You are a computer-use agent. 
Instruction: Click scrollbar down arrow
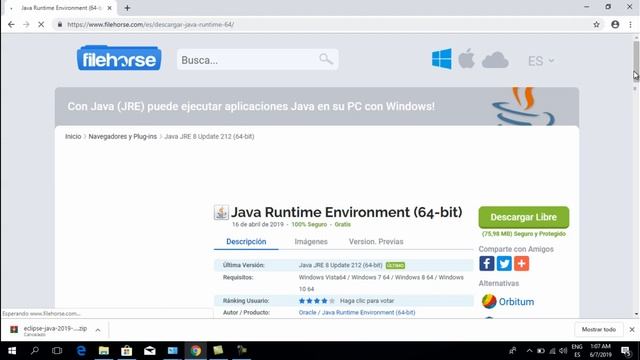636,314
